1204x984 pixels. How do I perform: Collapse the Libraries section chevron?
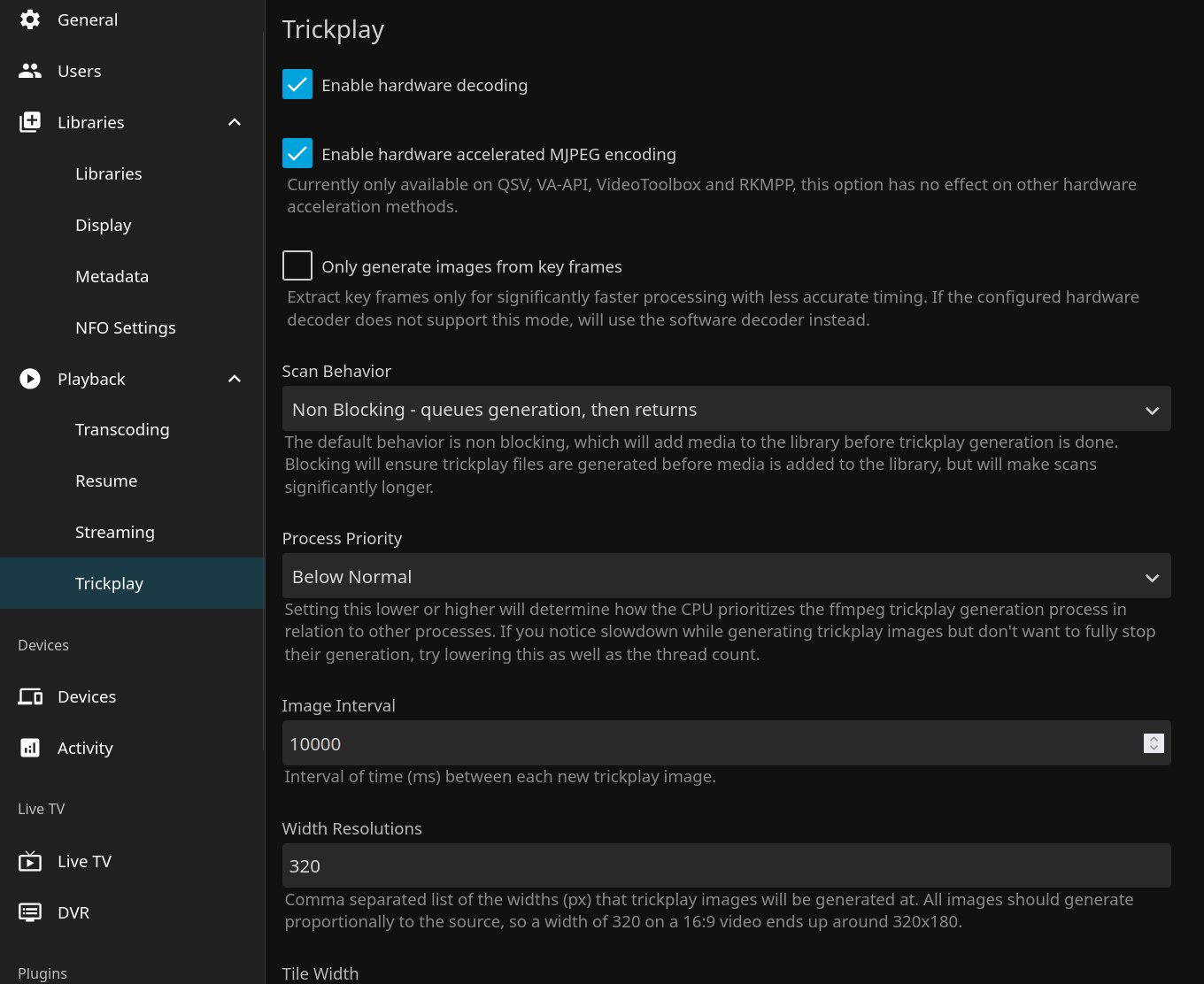click(235, 122)
